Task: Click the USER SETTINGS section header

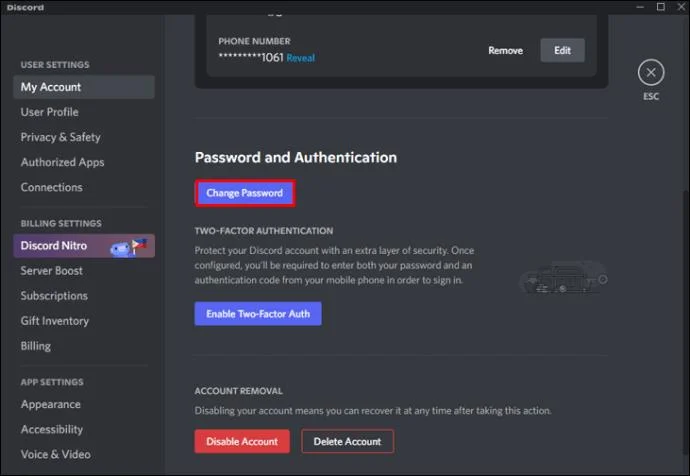Action: pyautogui.click(x=55, y=65)
